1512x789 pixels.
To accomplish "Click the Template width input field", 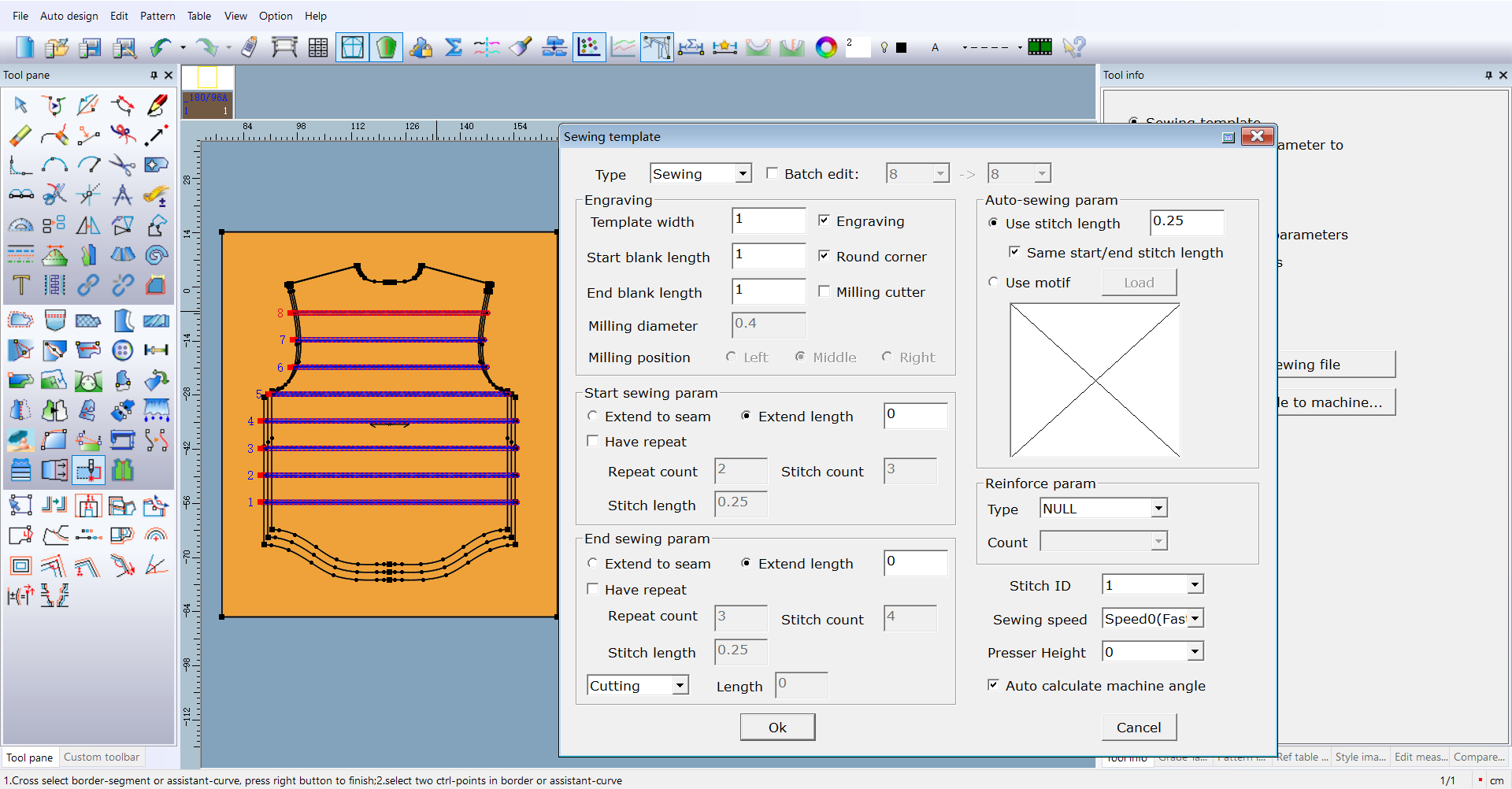I will 769,220.
